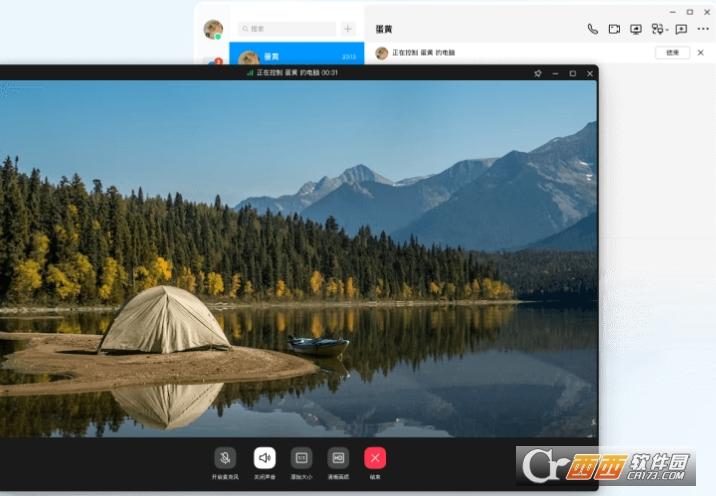Pin the remote control window on top
Screen dimensions: 716x496
pos(537,73)
